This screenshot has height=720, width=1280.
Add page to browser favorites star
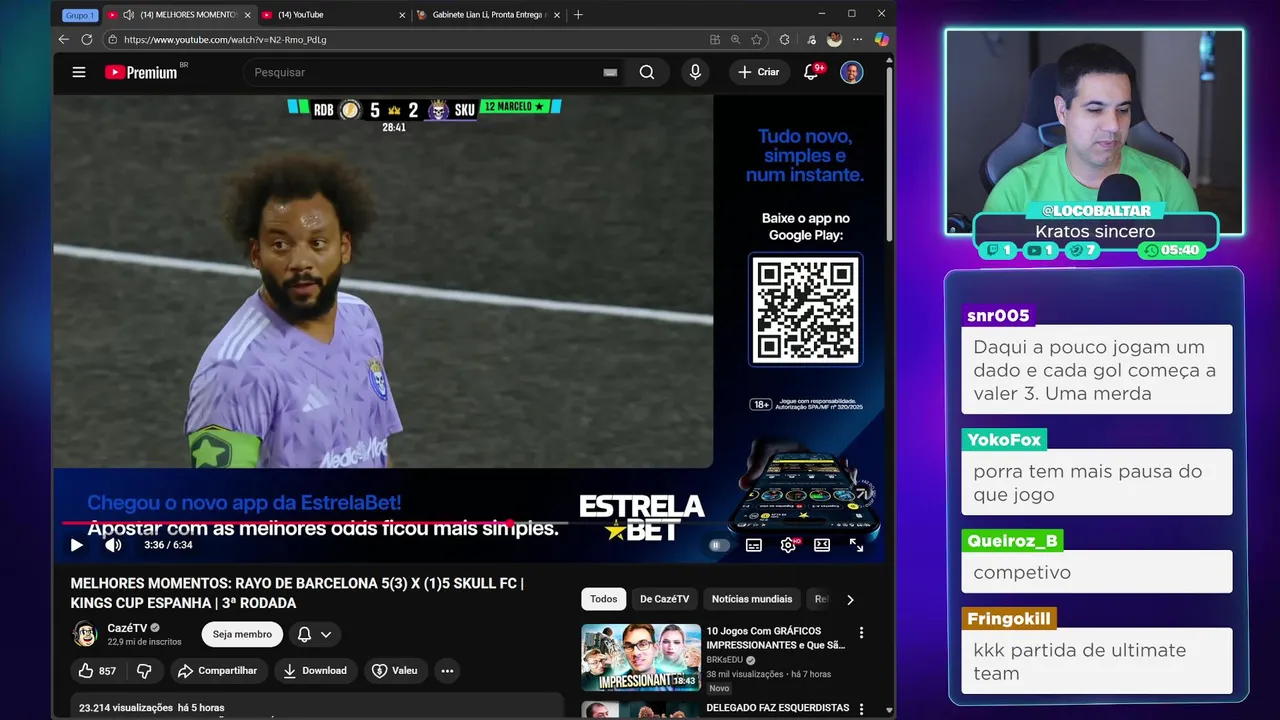coord(757,39)
